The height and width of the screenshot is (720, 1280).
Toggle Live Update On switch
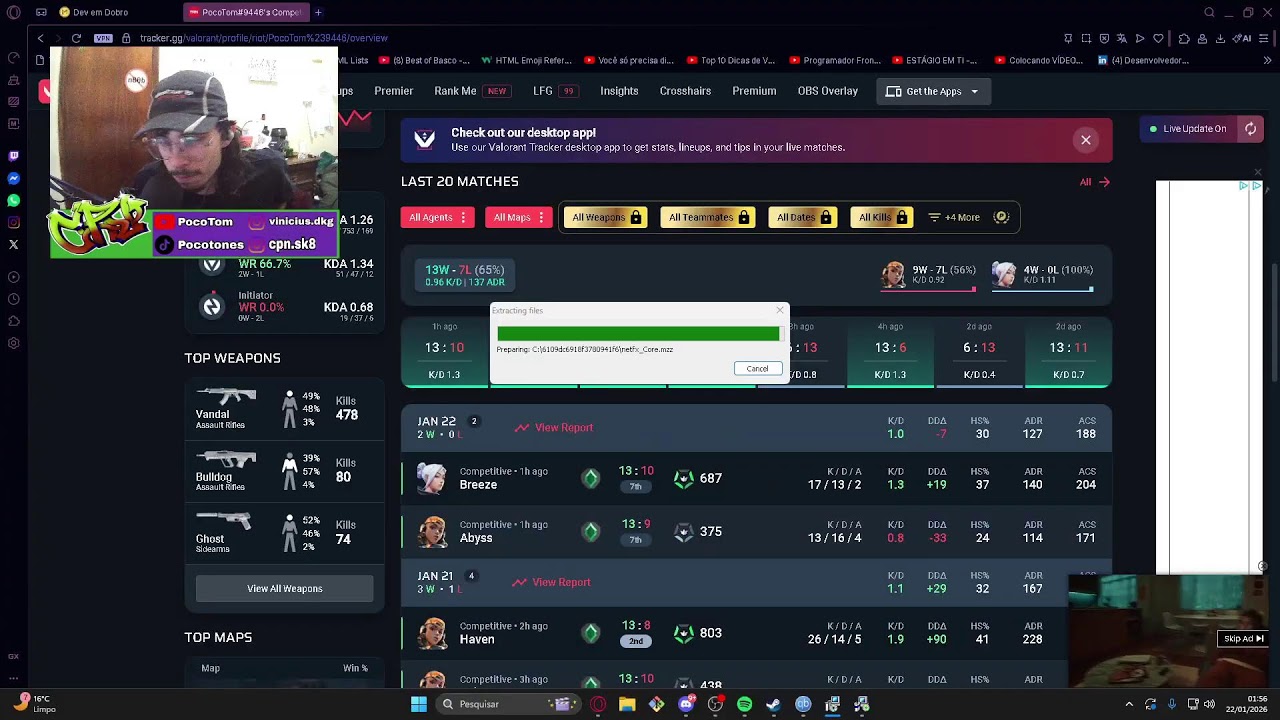(1188, 129)
